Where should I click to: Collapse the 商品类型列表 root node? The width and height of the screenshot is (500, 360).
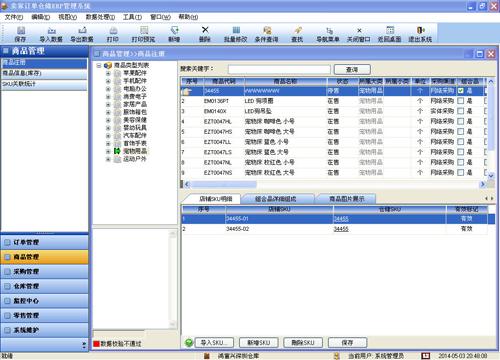click(99, 65)
